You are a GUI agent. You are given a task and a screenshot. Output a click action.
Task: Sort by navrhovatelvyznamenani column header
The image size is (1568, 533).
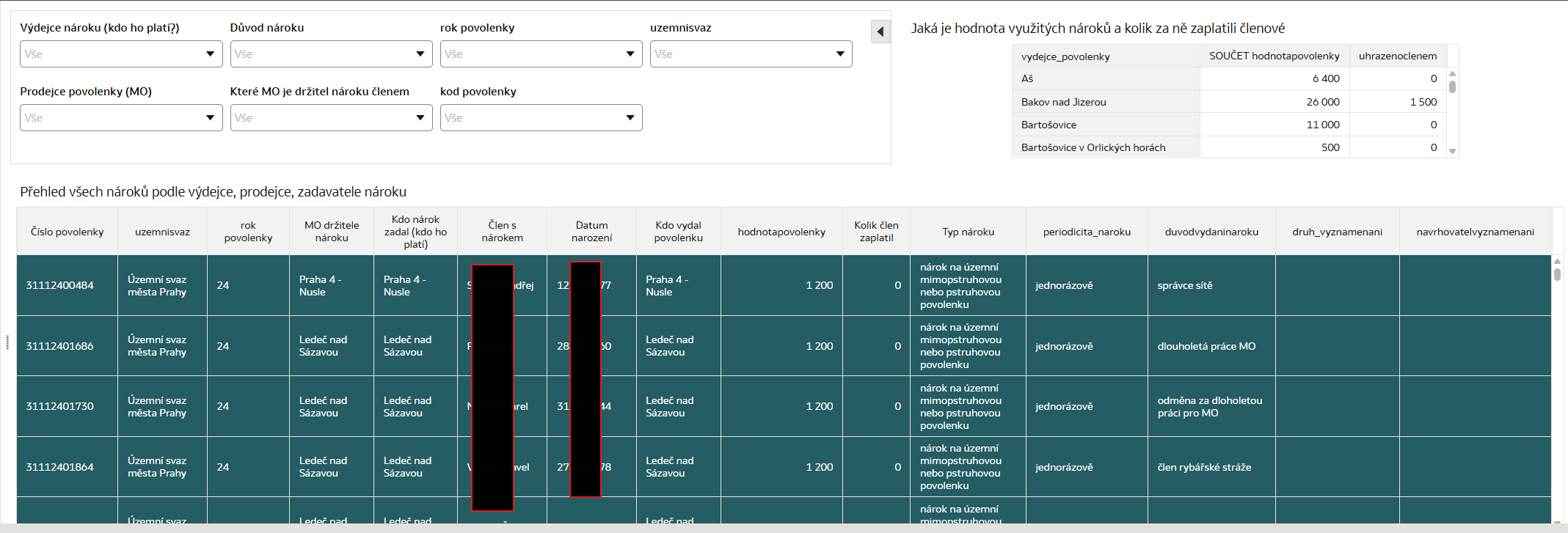point(1475,232)
